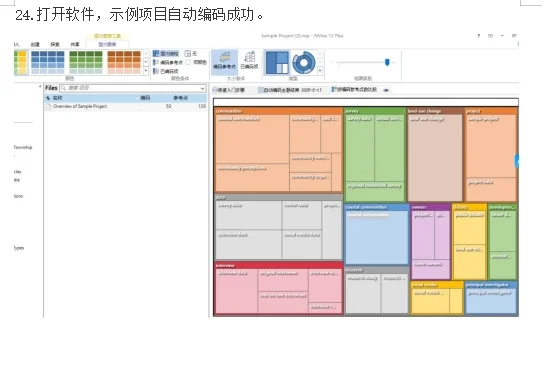Click the blue handle on the chart's right edge
550x385 pixels.
[517, 161]
